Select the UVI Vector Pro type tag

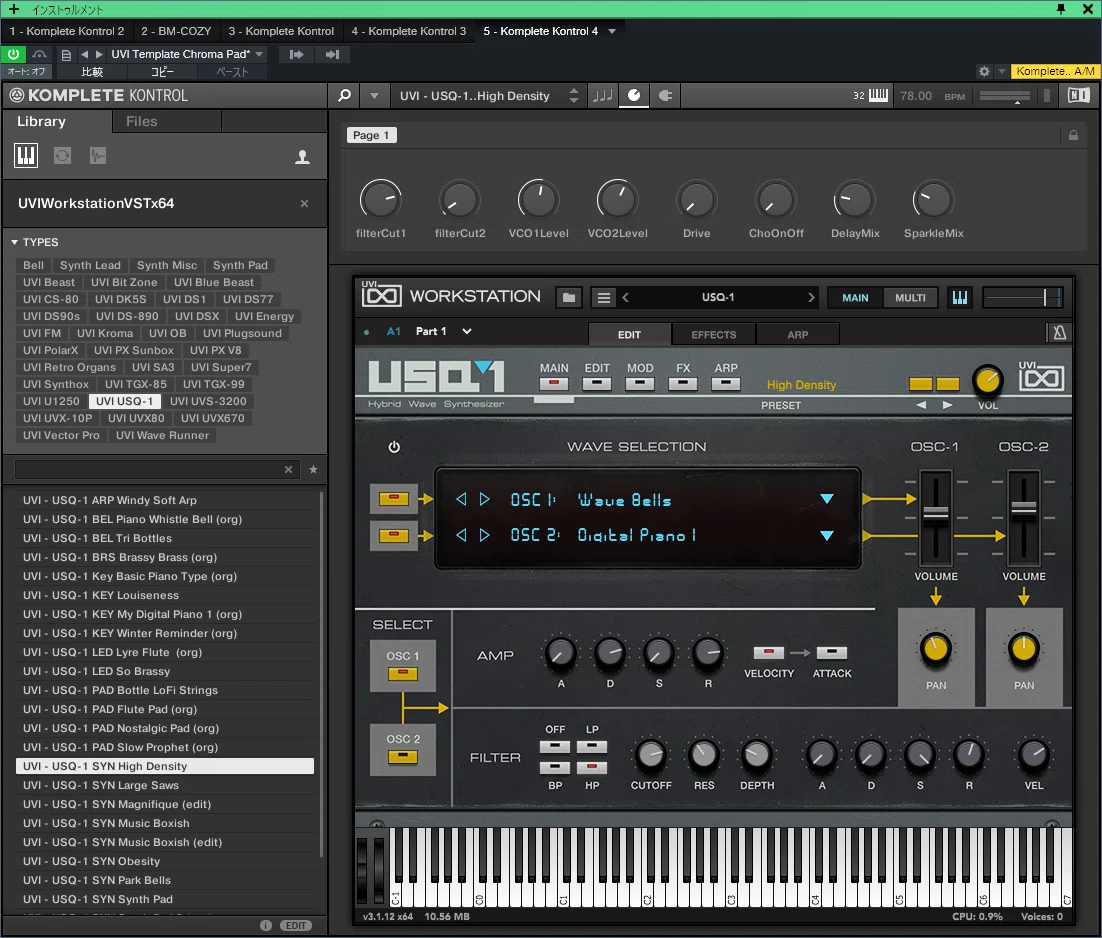point(61,436)
